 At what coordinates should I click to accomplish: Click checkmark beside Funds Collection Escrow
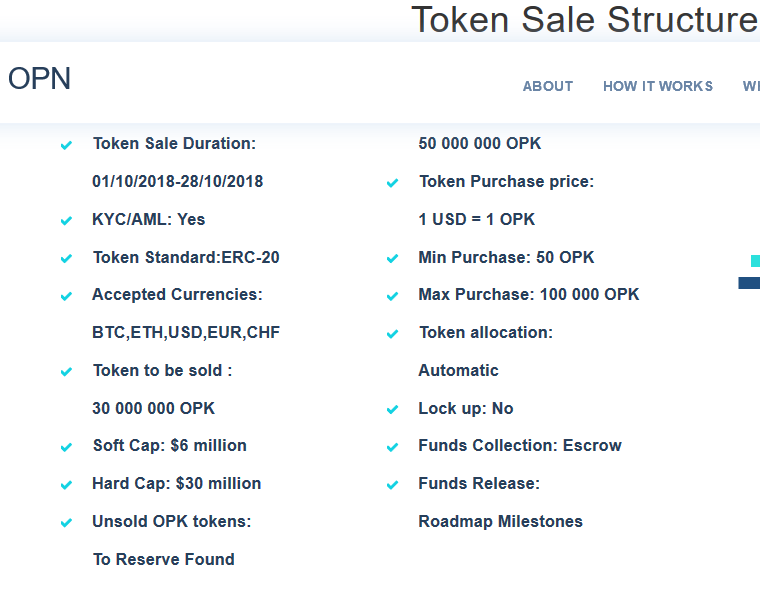(x=393, y=447)
